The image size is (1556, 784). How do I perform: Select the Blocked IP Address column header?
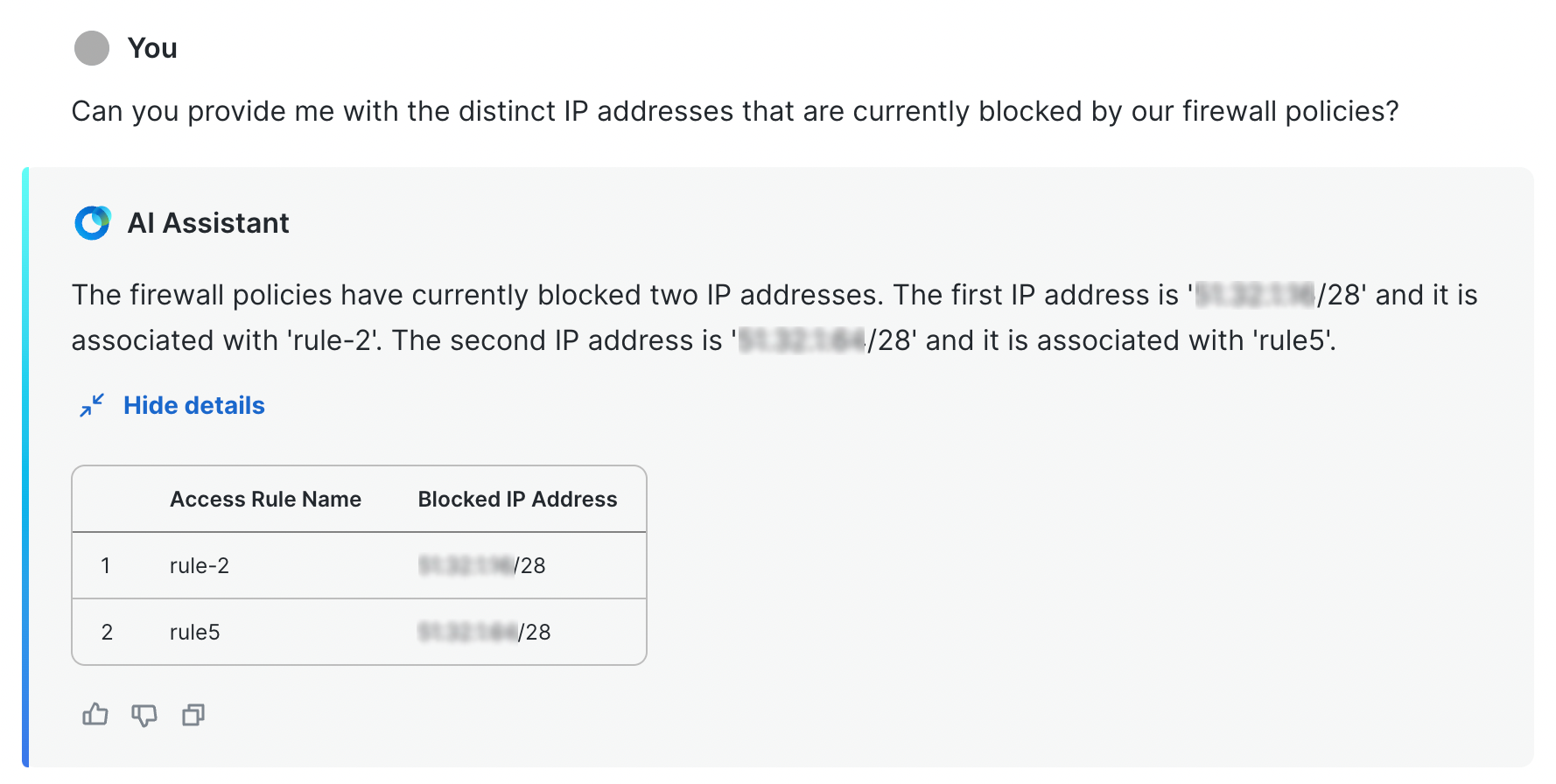[517, 499]
